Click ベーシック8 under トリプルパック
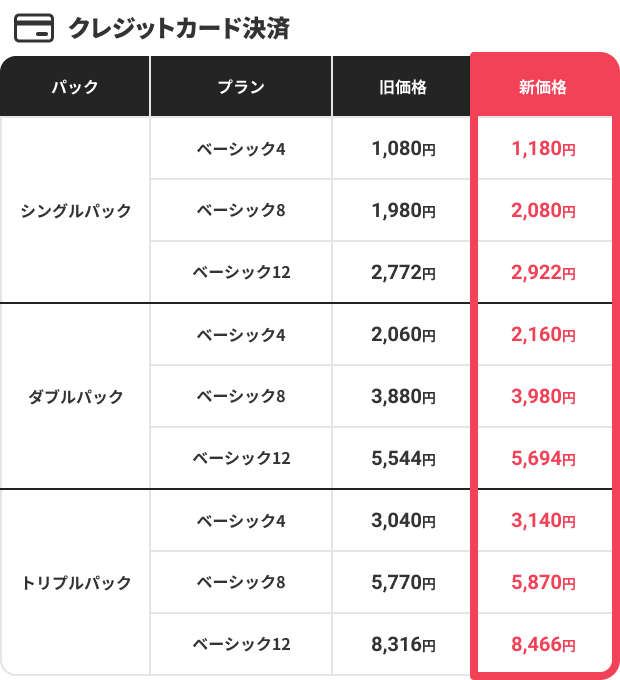This screenshot has width=620, height=680. tap(241, 582)
